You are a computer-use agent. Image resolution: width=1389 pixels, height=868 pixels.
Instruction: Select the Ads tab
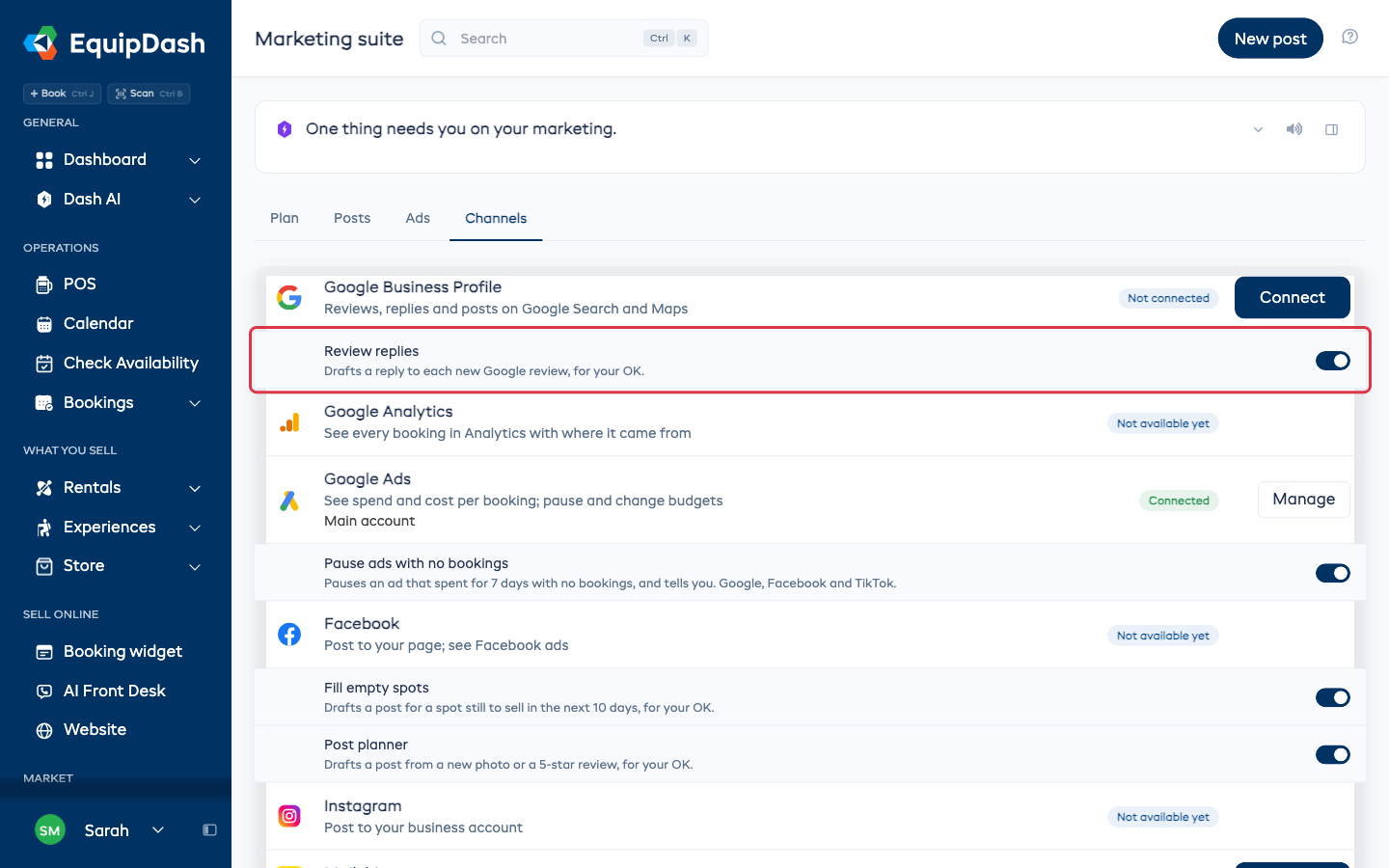tap(418, 218)
